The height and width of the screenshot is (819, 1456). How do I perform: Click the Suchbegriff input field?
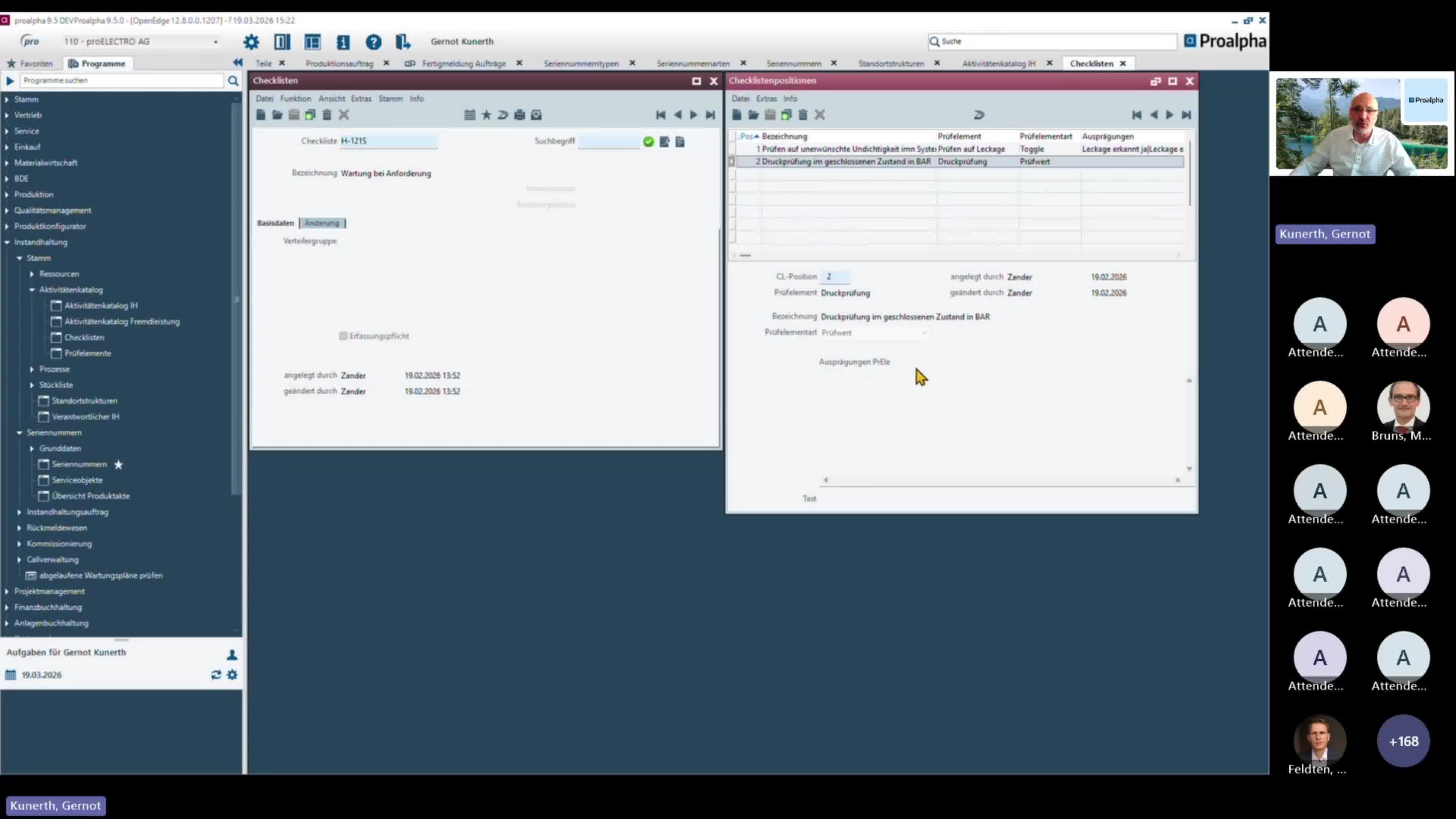(609, 141)
